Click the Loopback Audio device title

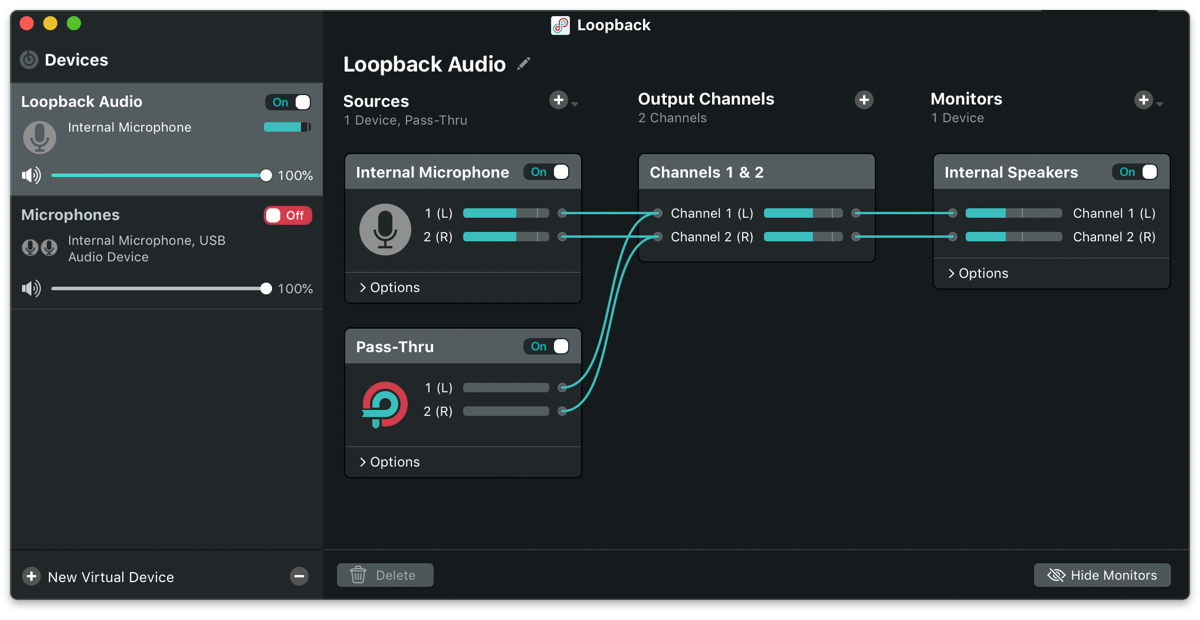click(82, 102)
